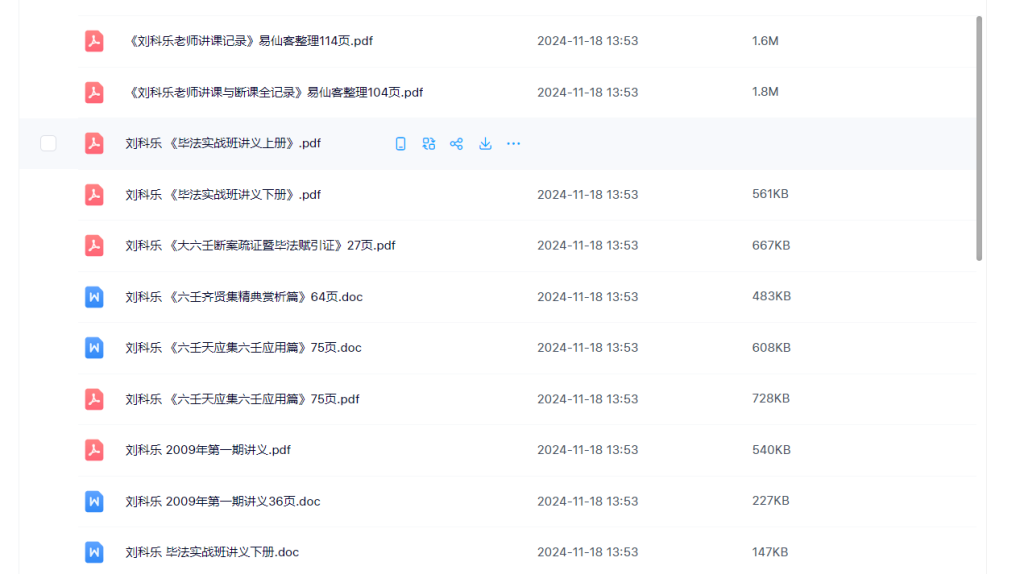Click the date of 2009年第一期讲义.pdf row
1024x574 pixels.
[587, 450]
